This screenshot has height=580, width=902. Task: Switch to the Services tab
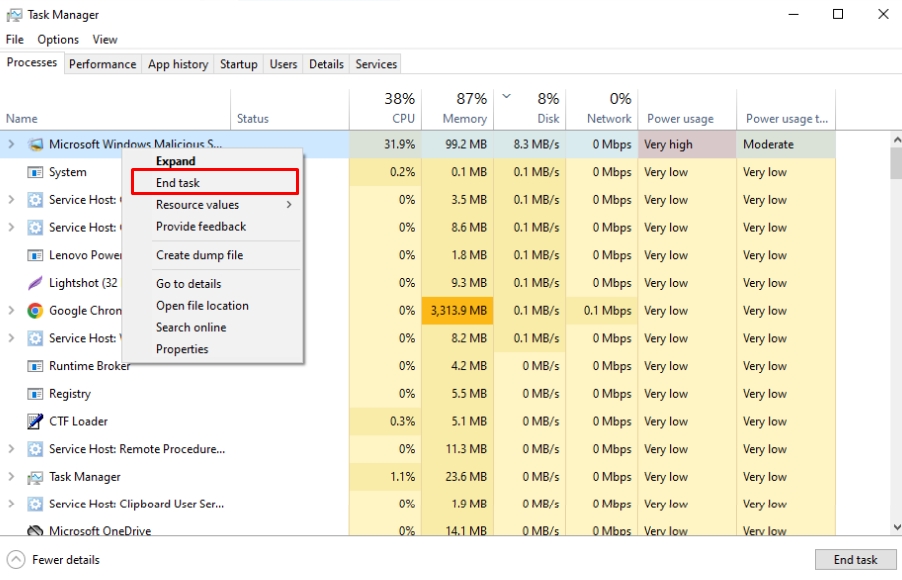pyautogui.click(x=376, y=64)
